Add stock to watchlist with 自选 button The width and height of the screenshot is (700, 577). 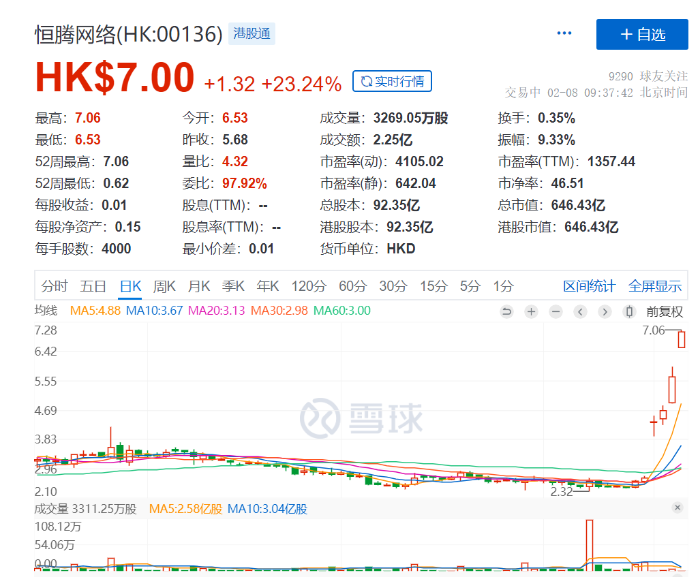tap(642, 34)
